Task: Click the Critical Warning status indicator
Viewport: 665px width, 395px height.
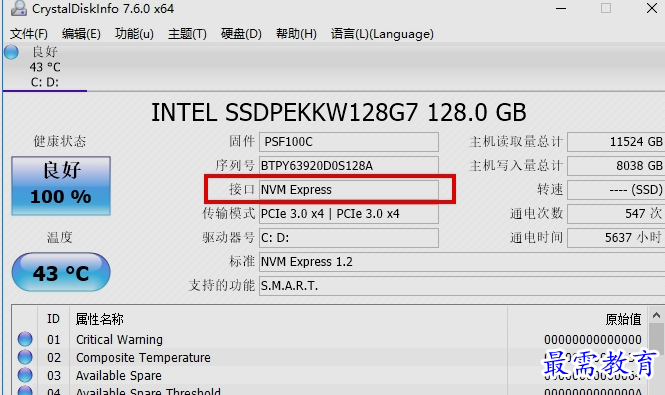Action: 25,339
